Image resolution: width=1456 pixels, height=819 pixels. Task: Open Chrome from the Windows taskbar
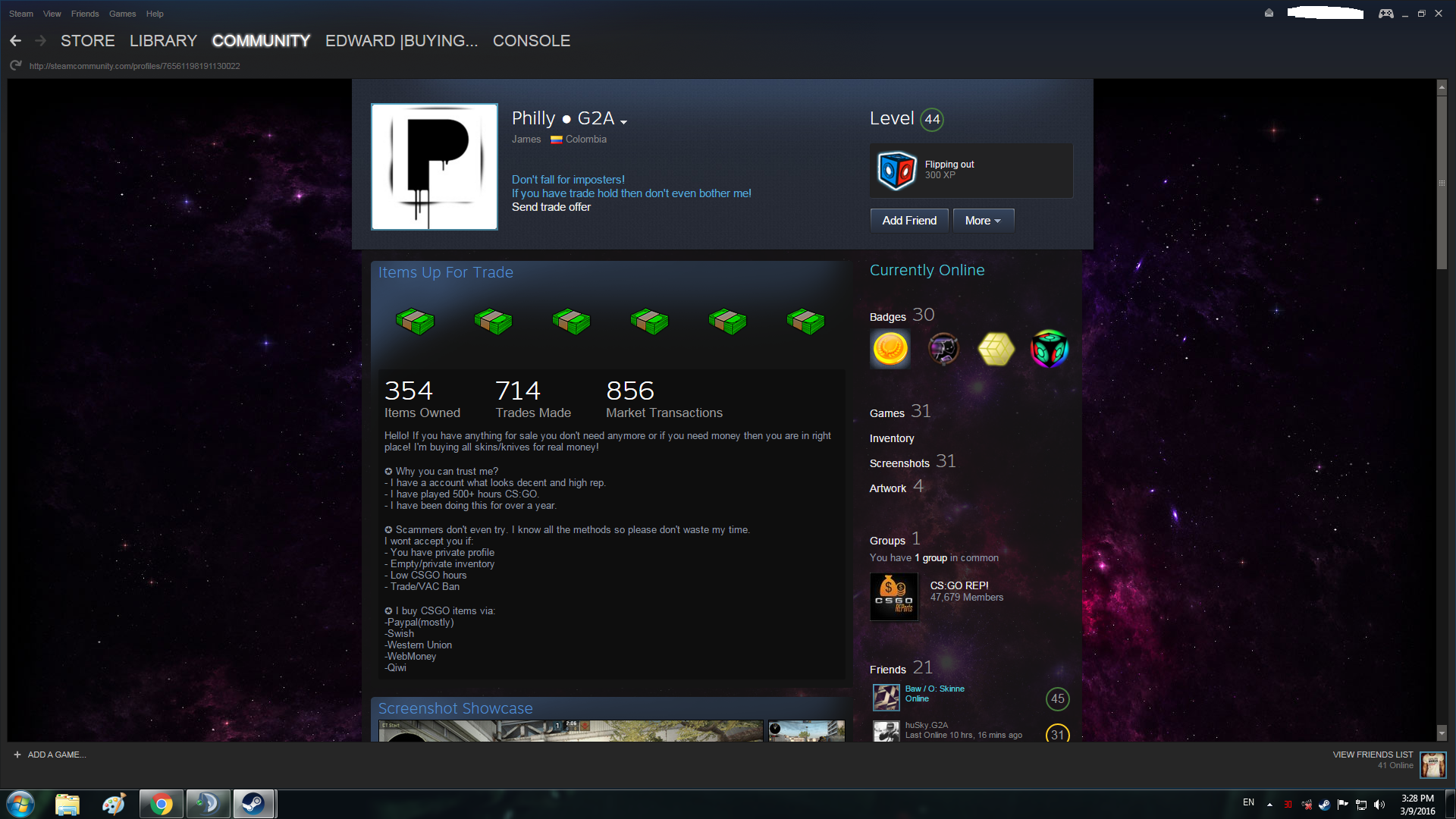[161, 804]
